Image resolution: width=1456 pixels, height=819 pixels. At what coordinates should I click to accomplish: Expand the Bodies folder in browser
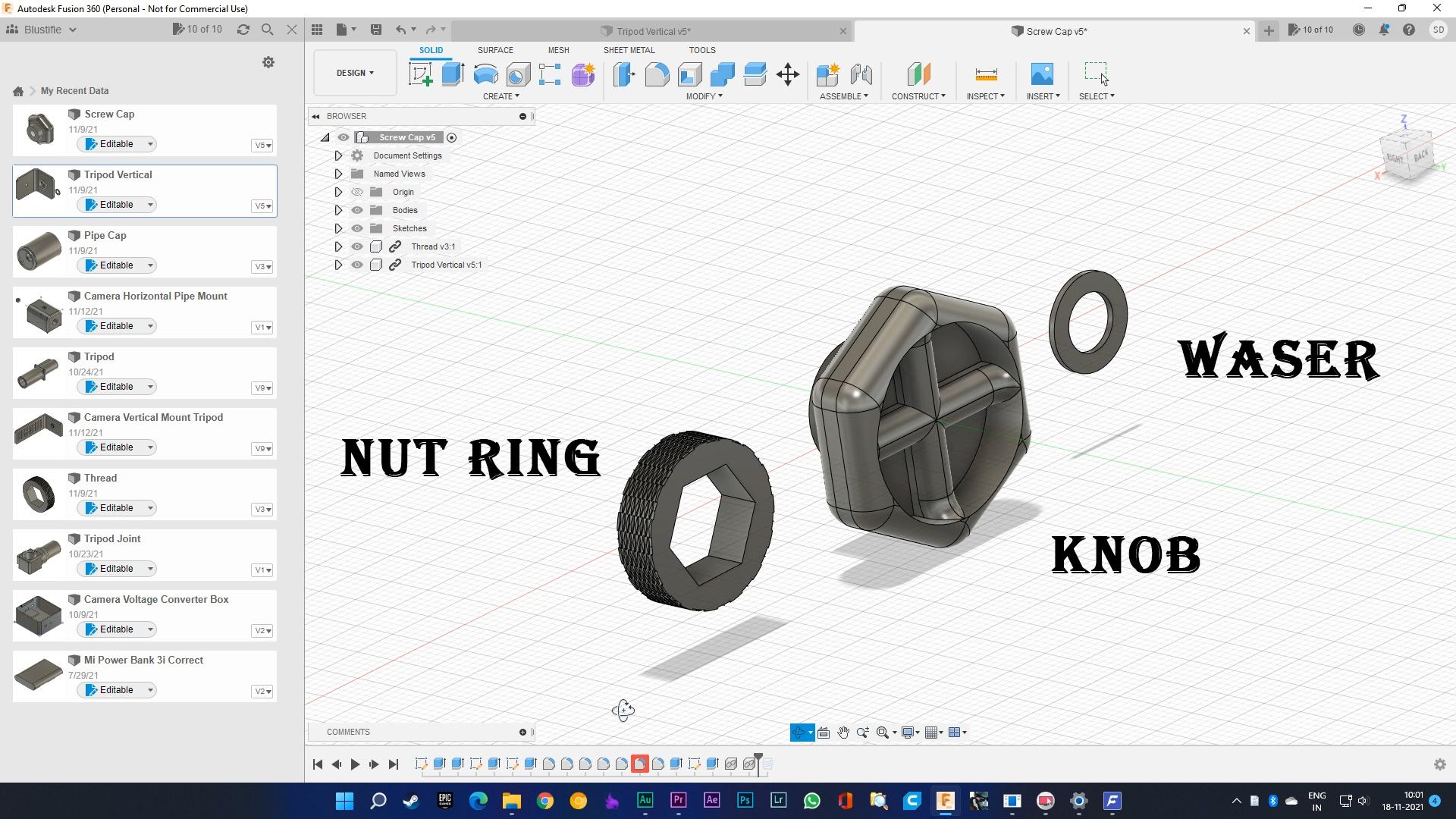(x=338, y=210)
